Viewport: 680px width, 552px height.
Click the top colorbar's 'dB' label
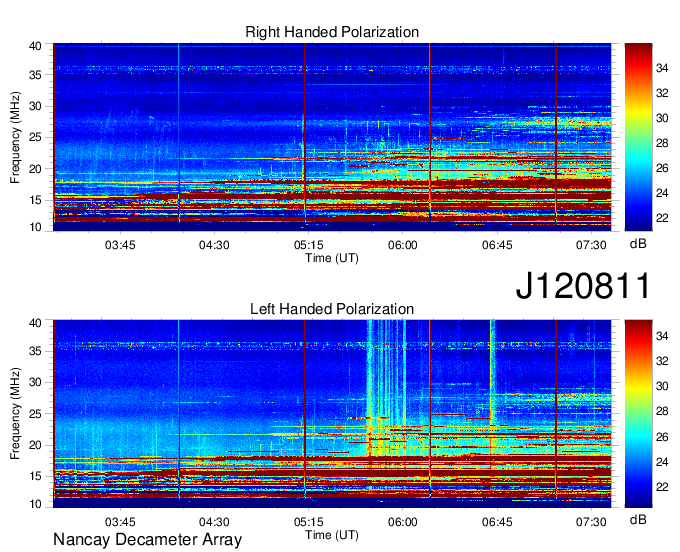pyautogui.click(x=638, y=244)
